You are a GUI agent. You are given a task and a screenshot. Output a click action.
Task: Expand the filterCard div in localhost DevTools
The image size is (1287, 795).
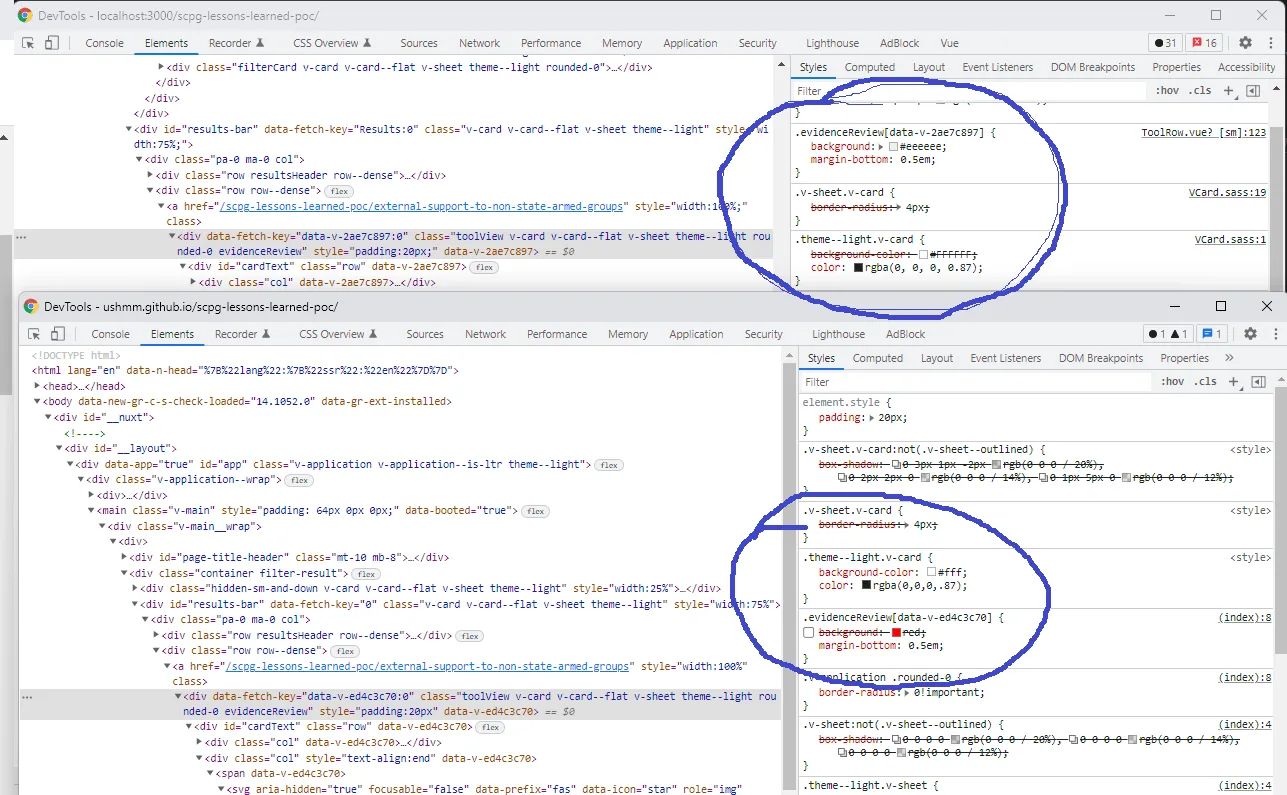[161, 67]
